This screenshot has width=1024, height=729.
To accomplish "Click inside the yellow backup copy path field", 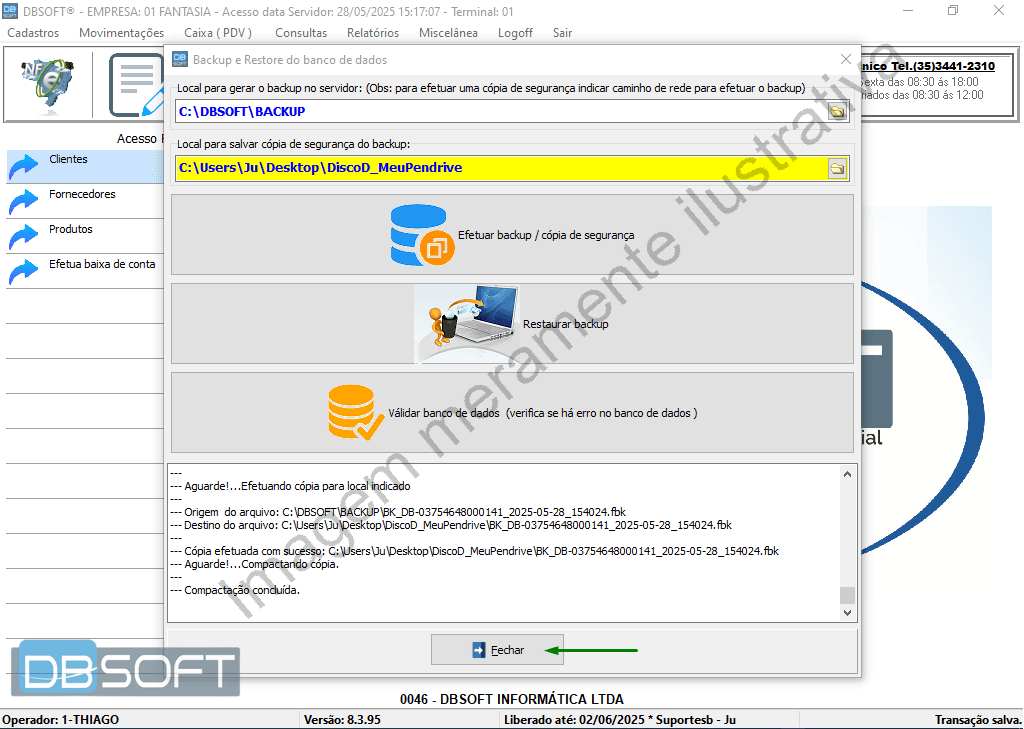I will point(450,168).
